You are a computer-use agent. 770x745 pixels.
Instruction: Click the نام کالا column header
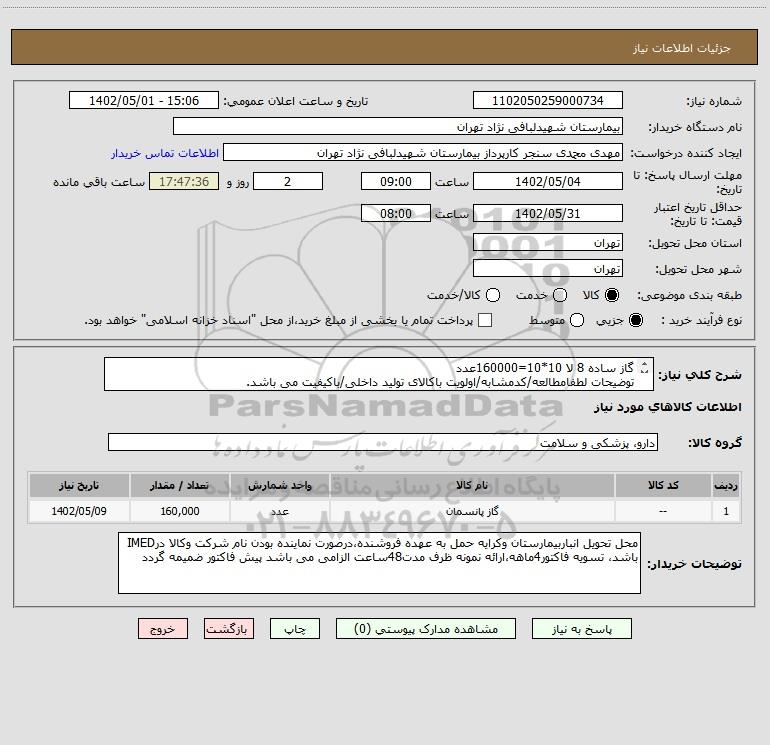click(472, 485)
